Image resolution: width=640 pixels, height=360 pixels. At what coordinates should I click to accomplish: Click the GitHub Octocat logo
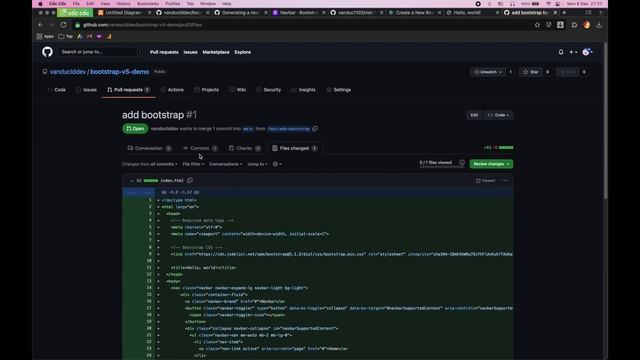point(47,52)
